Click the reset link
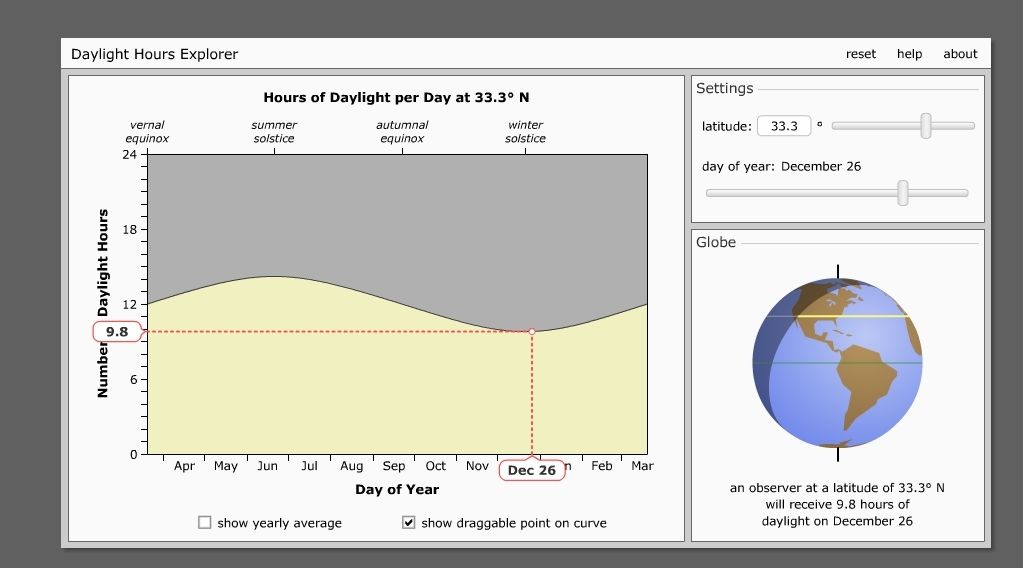Screen dimensions: 1023x568 click(860, 54)
